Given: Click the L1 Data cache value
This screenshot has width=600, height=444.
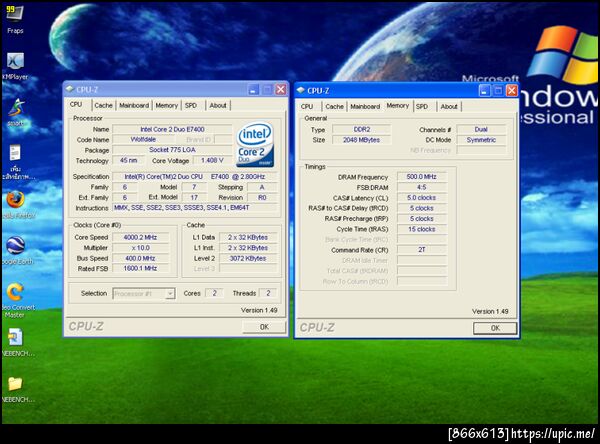Looking at the screenshot, I should pos(248,237).
